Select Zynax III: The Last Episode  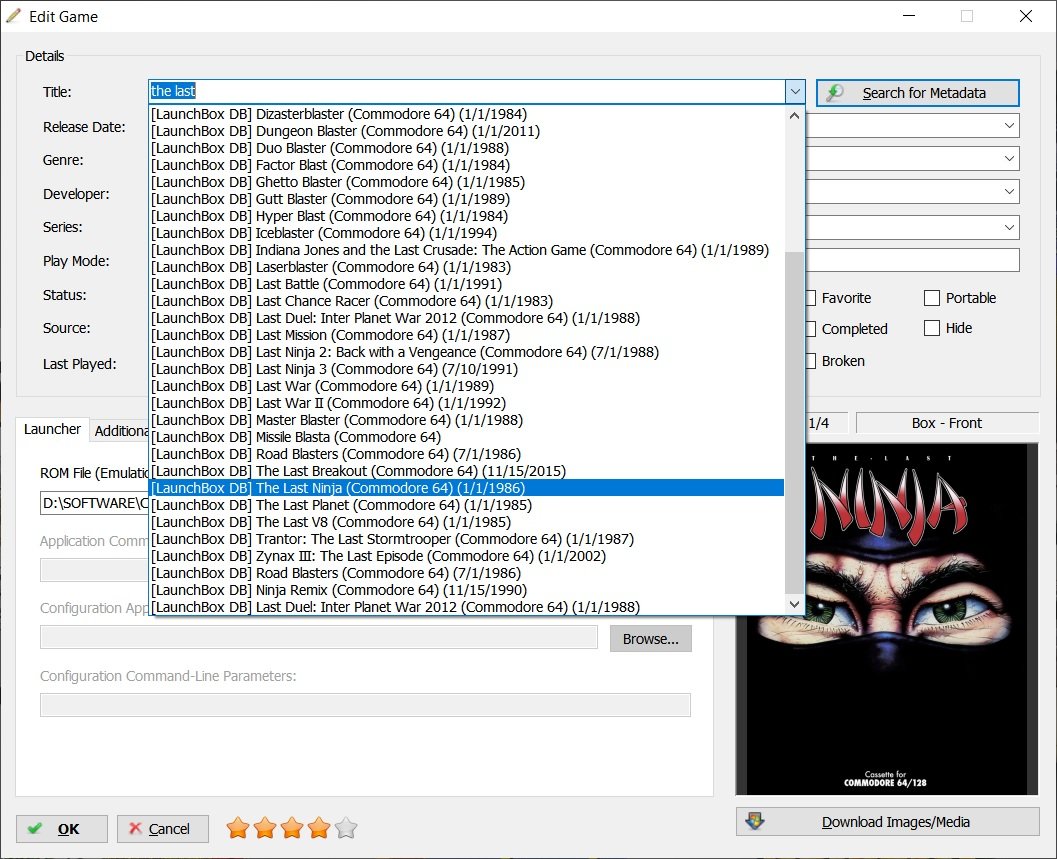(466, 556)
